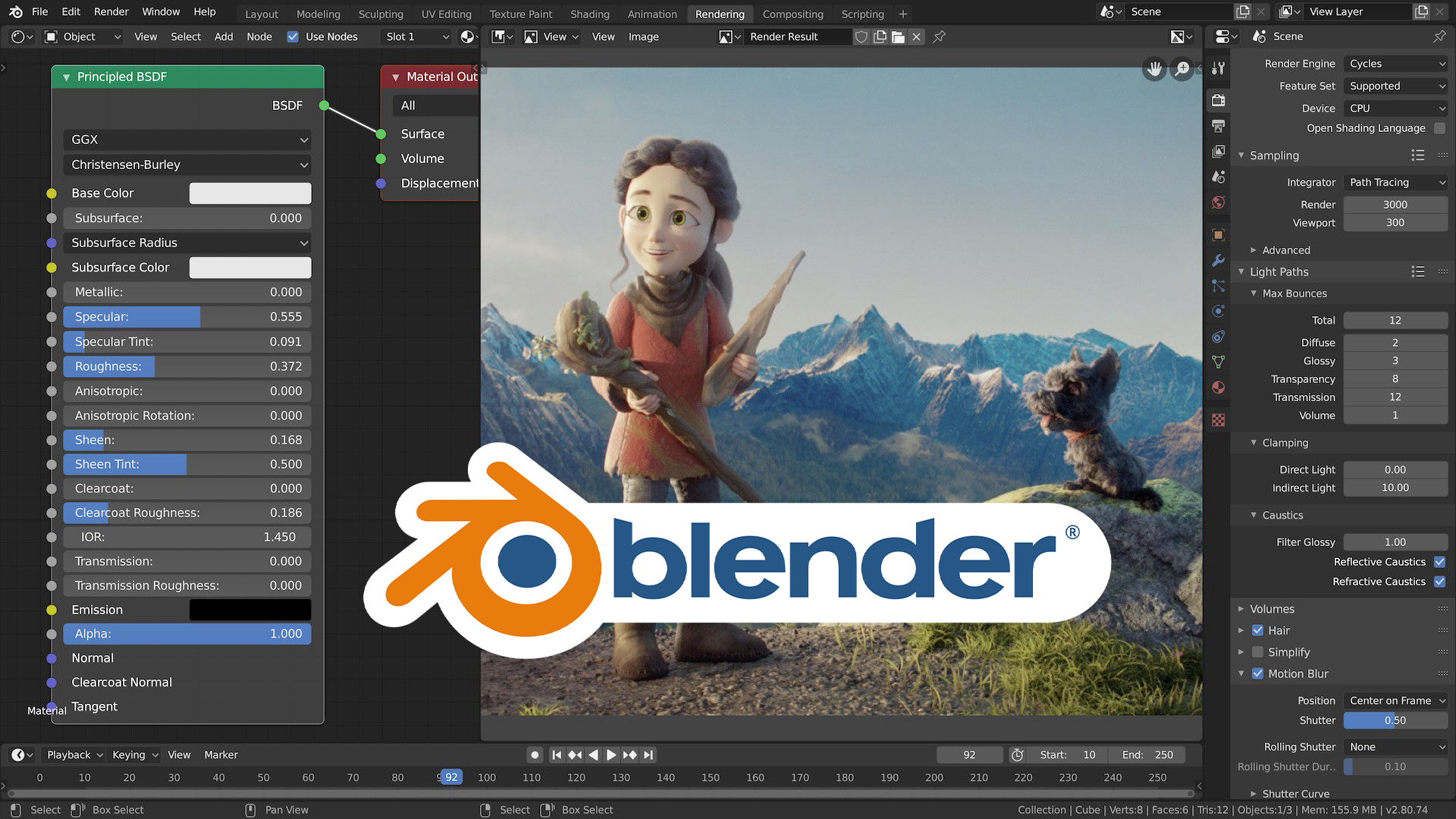Image resolution: width=1456 pixels, height=819 pixels.
Task: Open the Tool properties tab icon
Action: tap(1219, 68)
